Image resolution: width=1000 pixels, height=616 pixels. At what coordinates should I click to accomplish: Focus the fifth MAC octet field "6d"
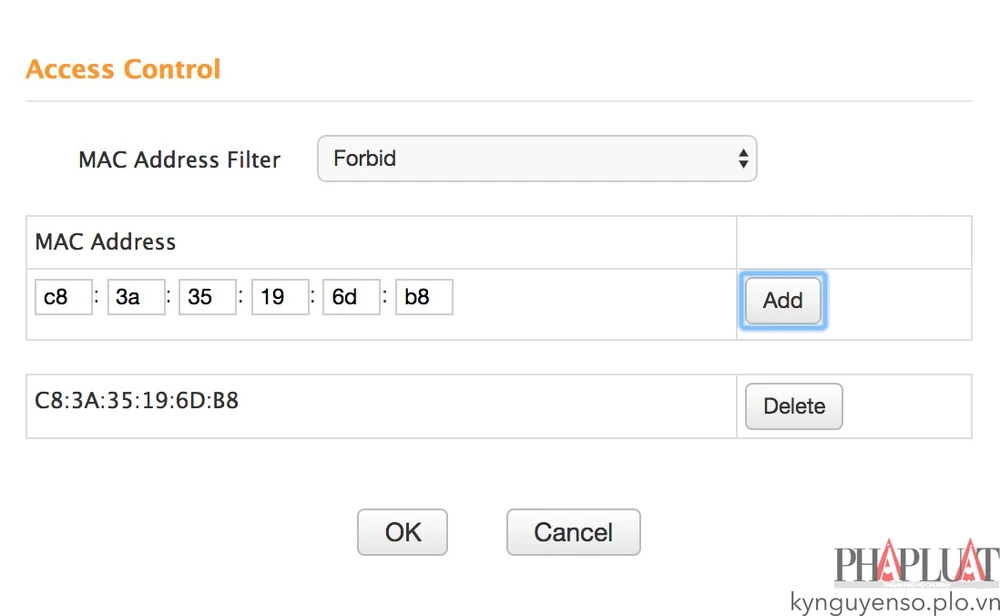click(351, 298)
